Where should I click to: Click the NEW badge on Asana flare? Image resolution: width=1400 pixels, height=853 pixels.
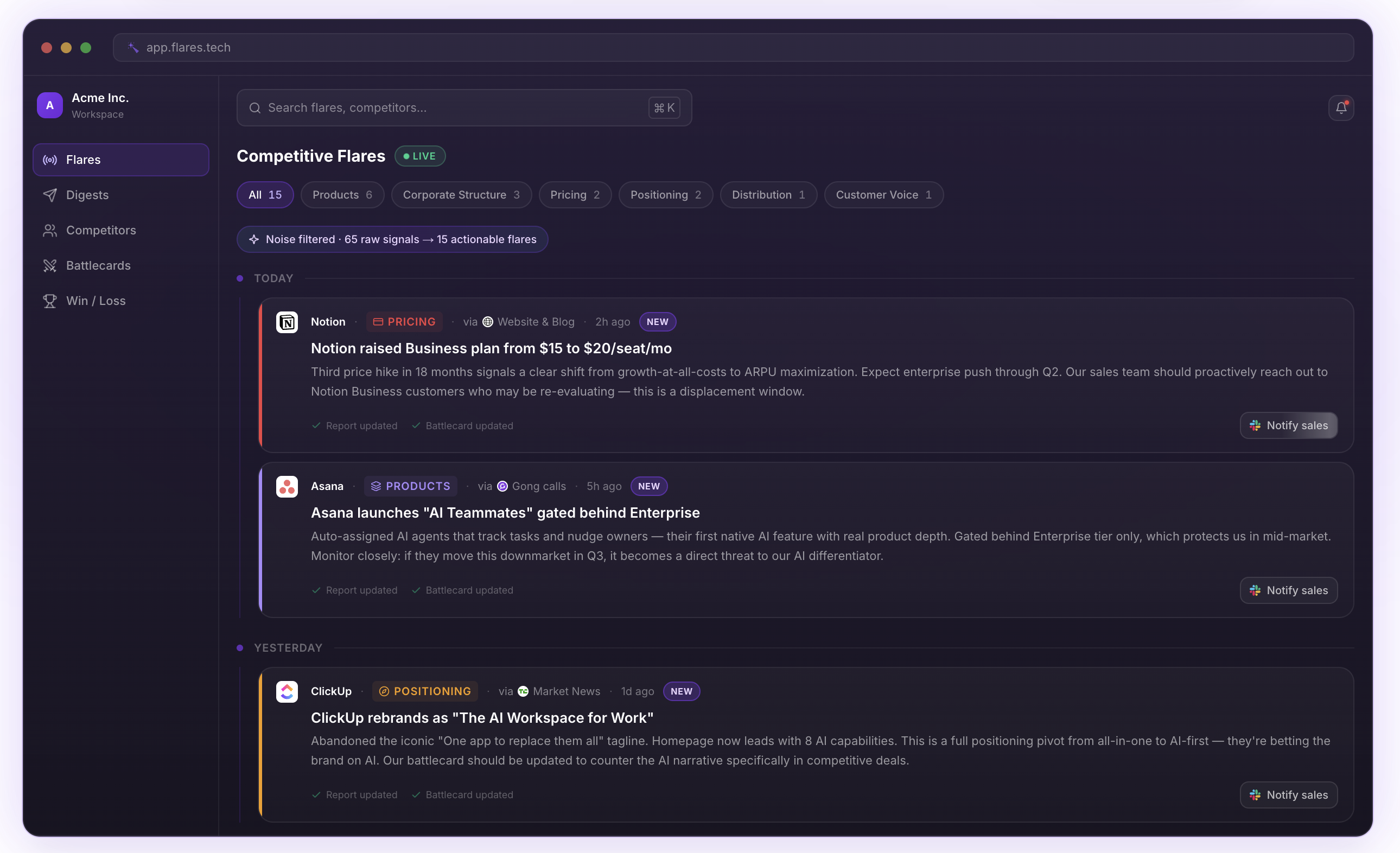click(648, 486)
